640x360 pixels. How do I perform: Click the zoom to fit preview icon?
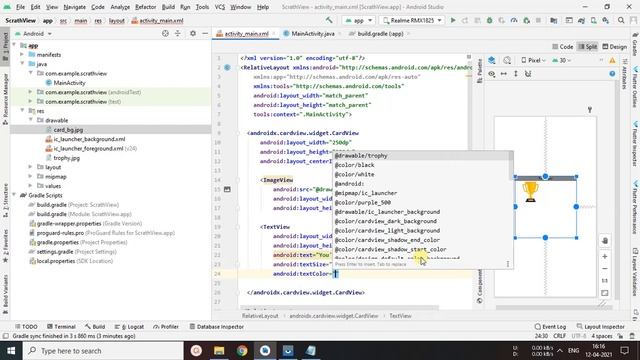(x=605, y=293)
